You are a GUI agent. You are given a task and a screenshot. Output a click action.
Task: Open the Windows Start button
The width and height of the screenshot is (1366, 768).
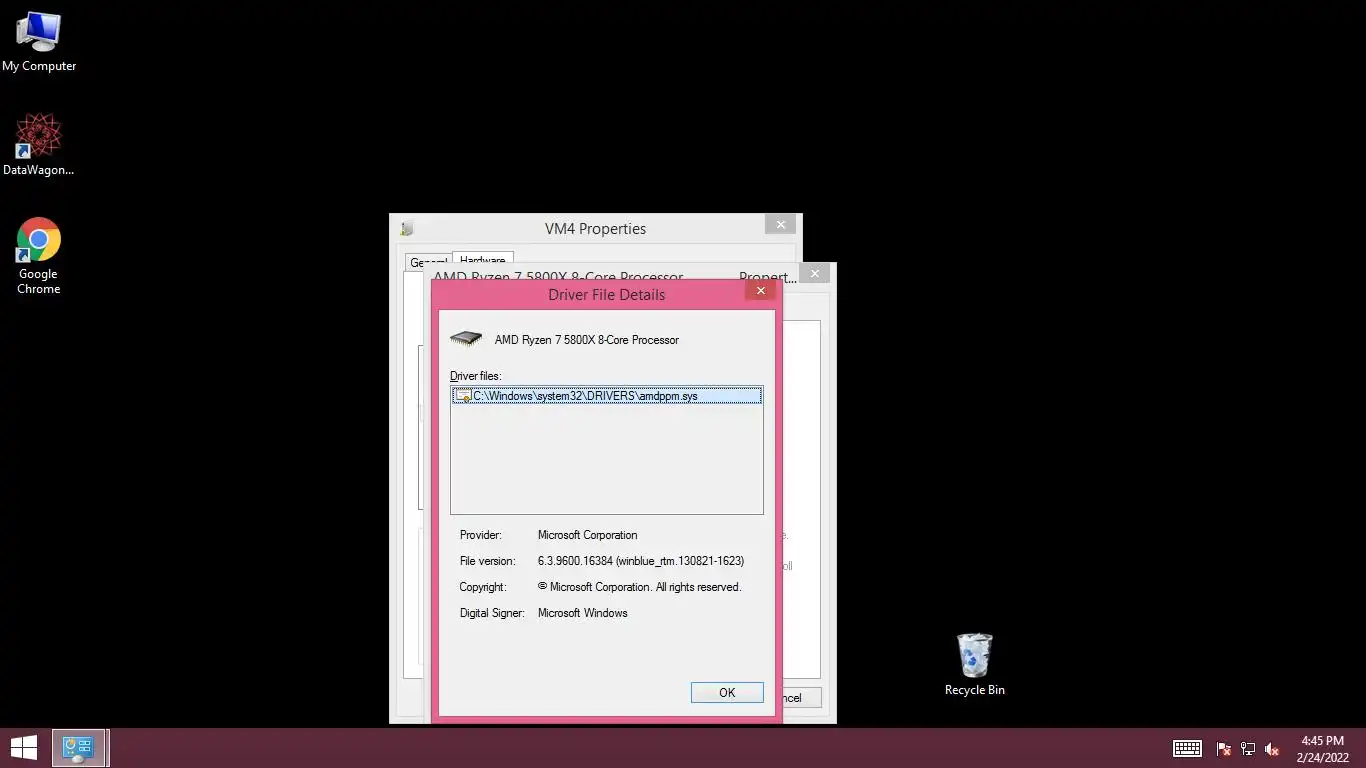tap(24, 748)
